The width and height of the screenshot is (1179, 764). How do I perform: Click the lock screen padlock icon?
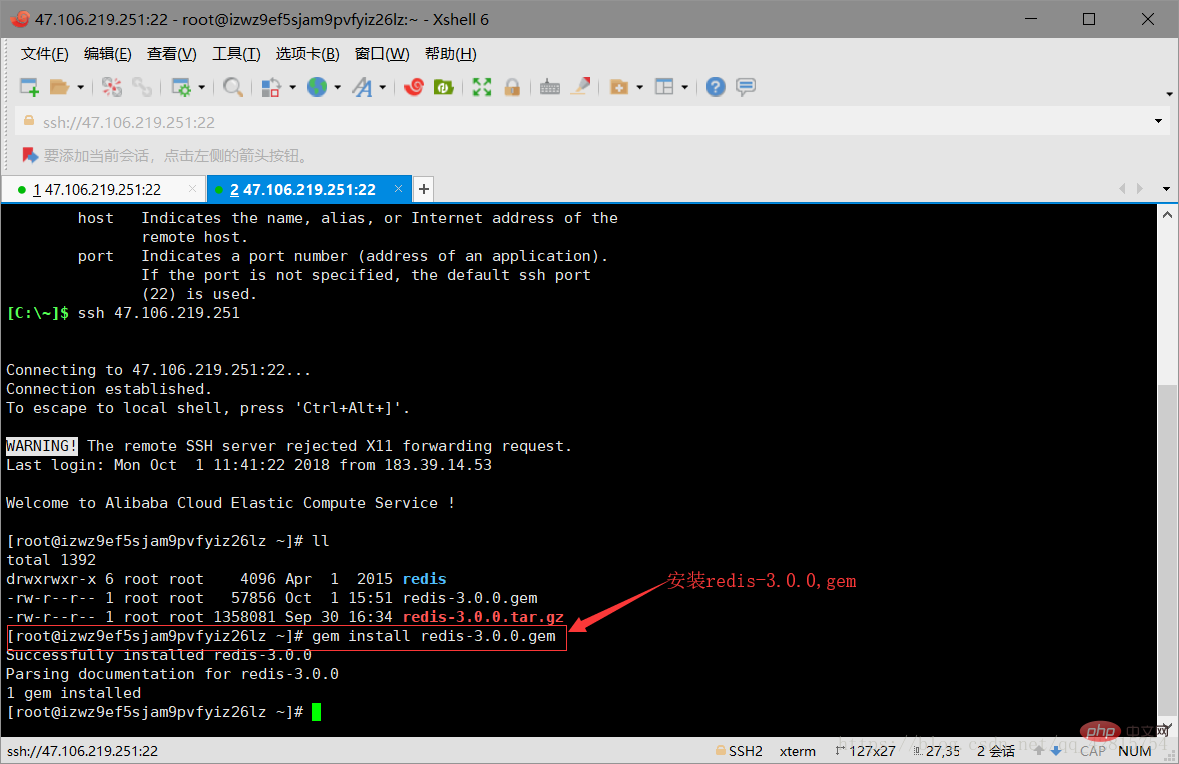point(513,87)
